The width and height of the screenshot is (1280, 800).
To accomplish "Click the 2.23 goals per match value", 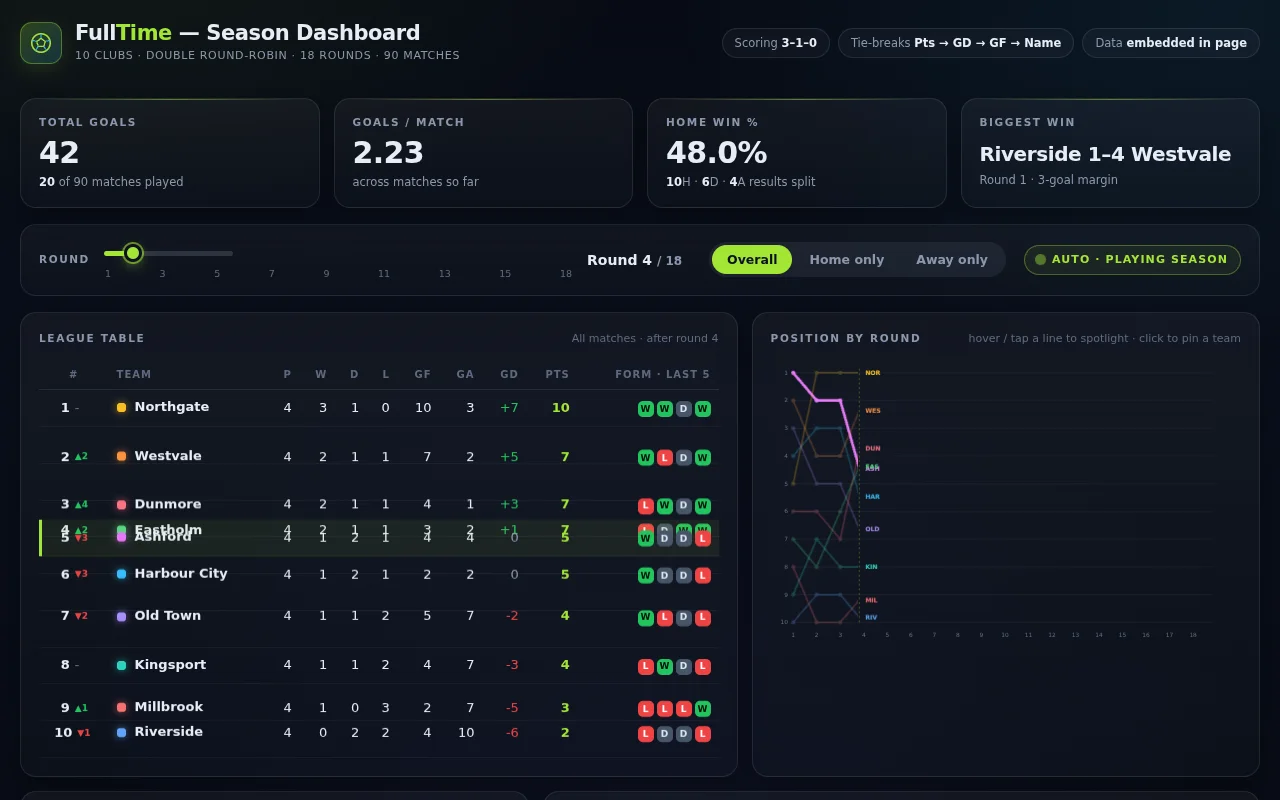I will [388, 153].
